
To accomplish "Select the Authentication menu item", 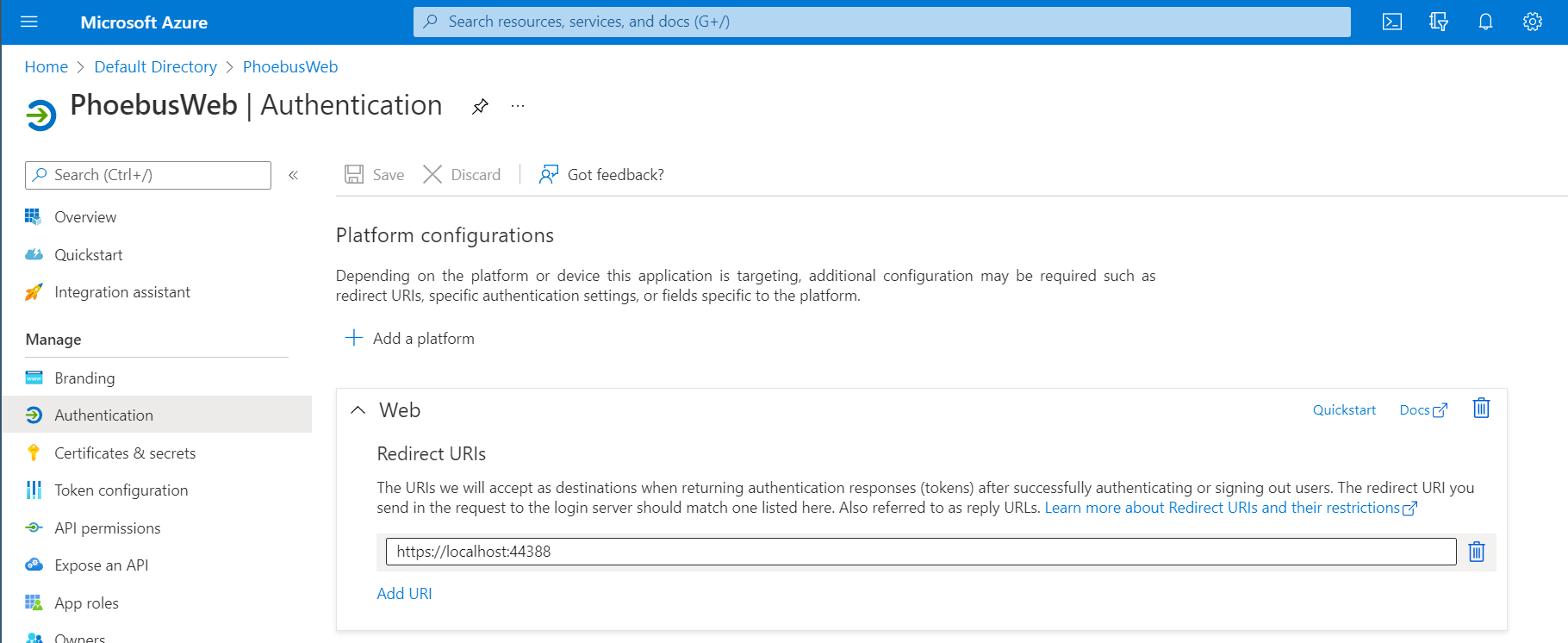I will point(157,415).
